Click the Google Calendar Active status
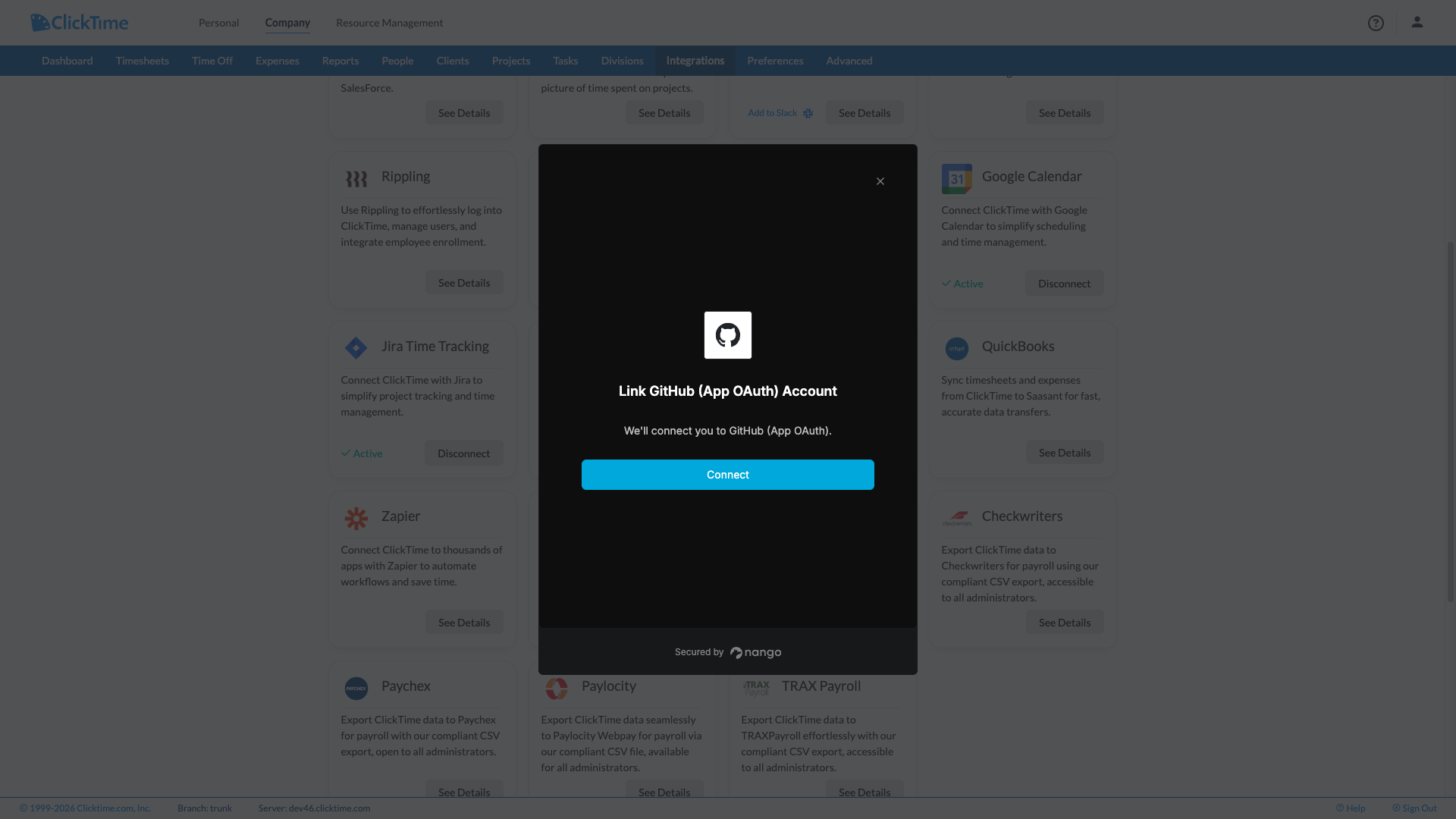 point(962,284)
